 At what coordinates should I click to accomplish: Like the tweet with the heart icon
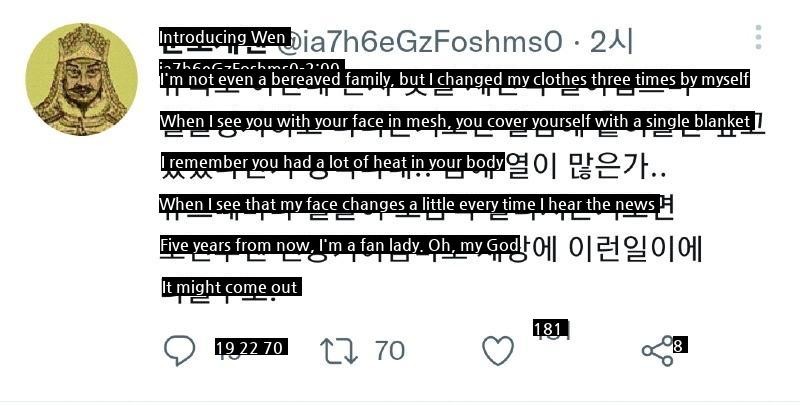click(x=497, y=350)
